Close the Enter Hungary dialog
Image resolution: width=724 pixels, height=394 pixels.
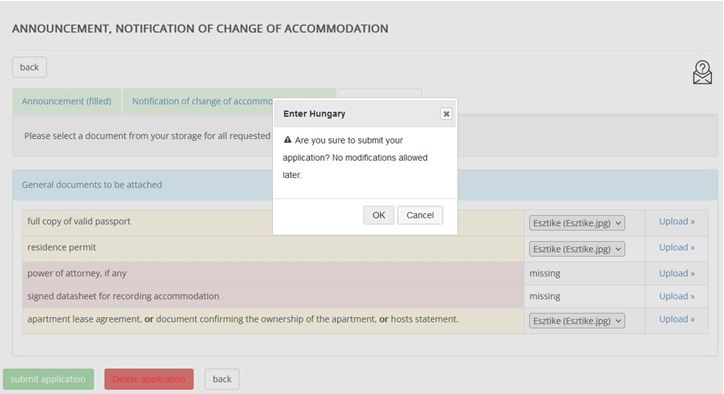446,114
